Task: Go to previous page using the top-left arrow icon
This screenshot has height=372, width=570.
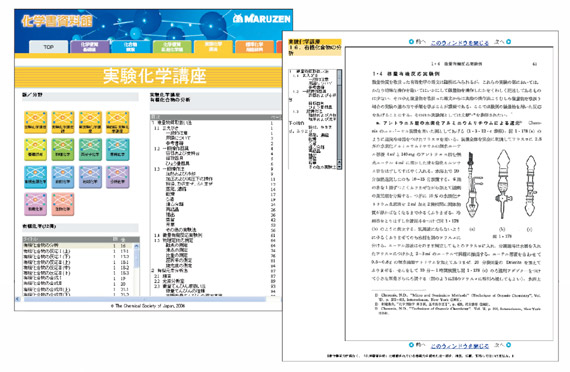Action: click(x=411, y=42)
